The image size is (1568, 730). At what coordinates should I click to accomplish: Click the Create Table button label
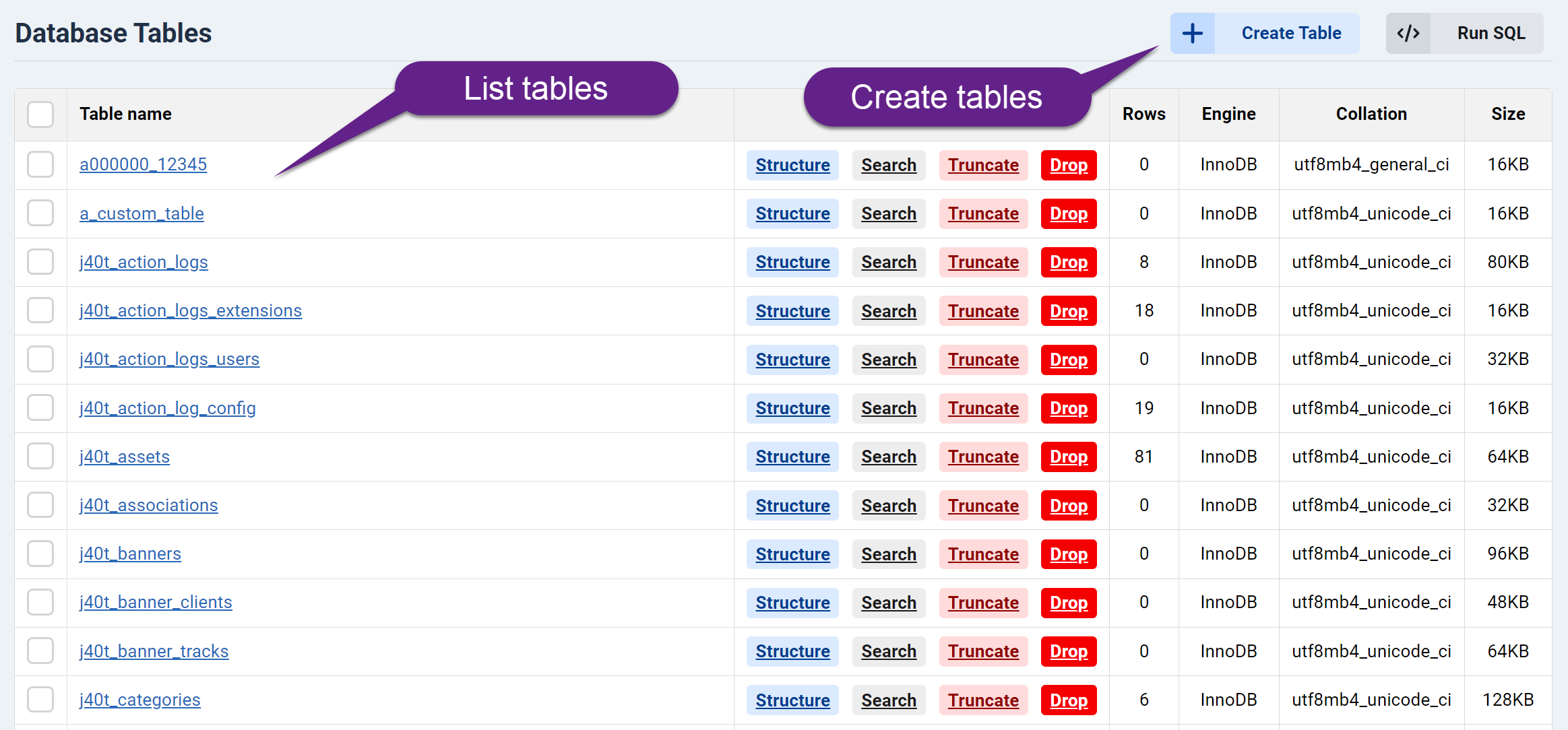tap(1291, 33)
